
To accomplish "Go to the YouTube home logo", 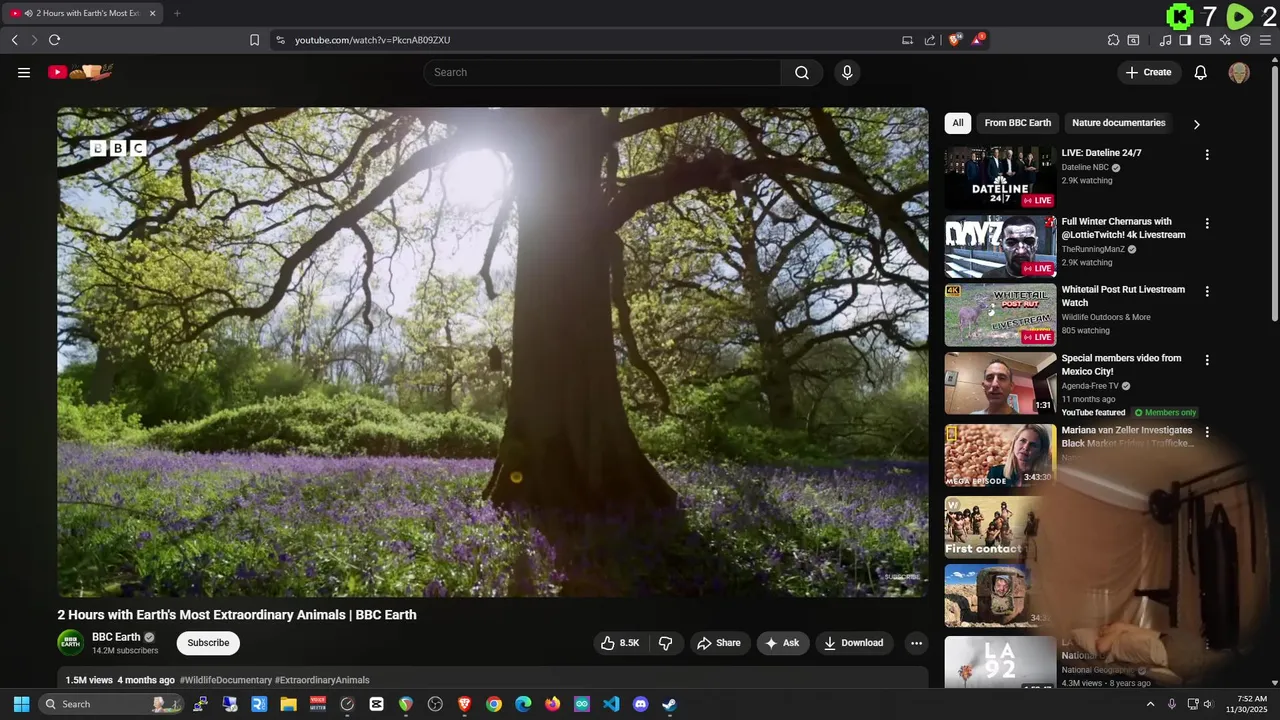I will point(81,72).
